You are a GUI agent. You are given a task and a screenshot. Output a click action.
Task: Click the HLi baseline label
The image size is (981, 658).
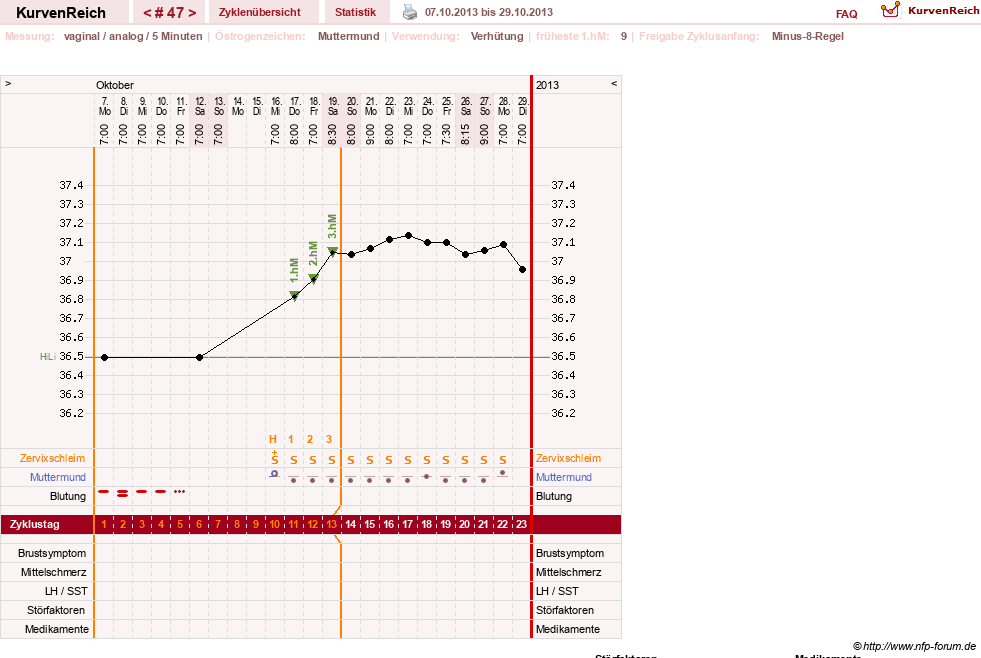click(x=48, y=357)
